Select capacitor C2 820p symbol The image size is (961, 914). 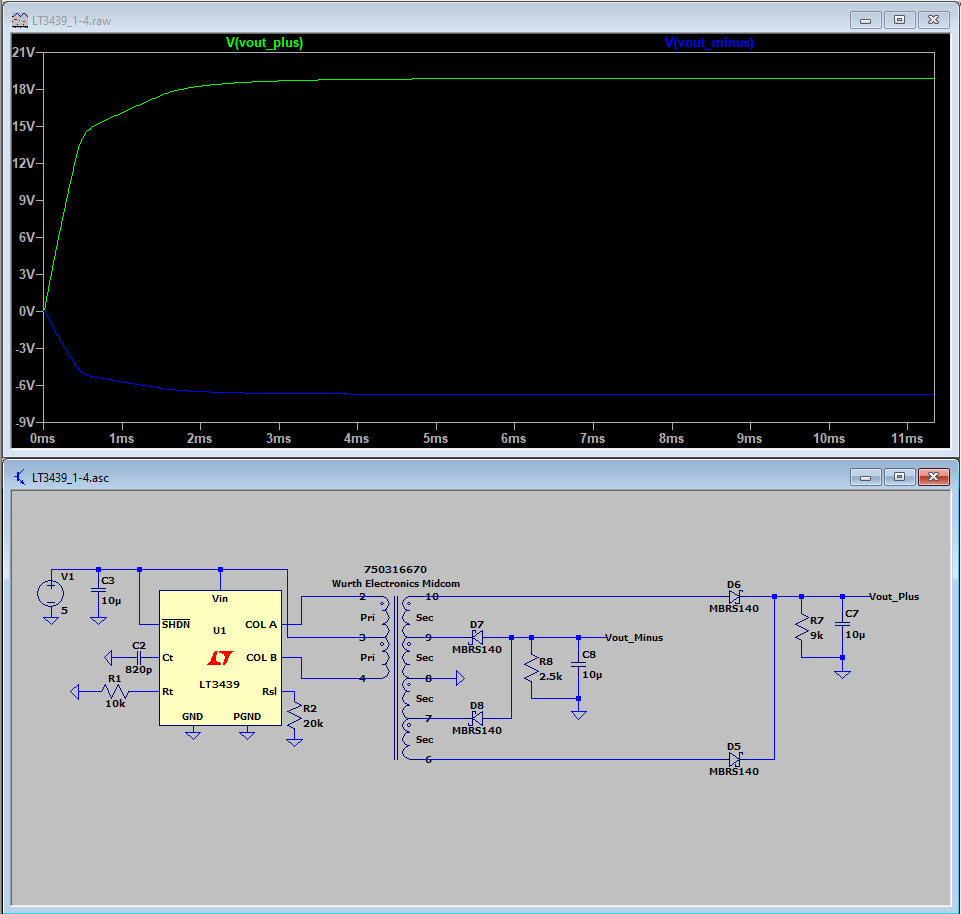139,658
